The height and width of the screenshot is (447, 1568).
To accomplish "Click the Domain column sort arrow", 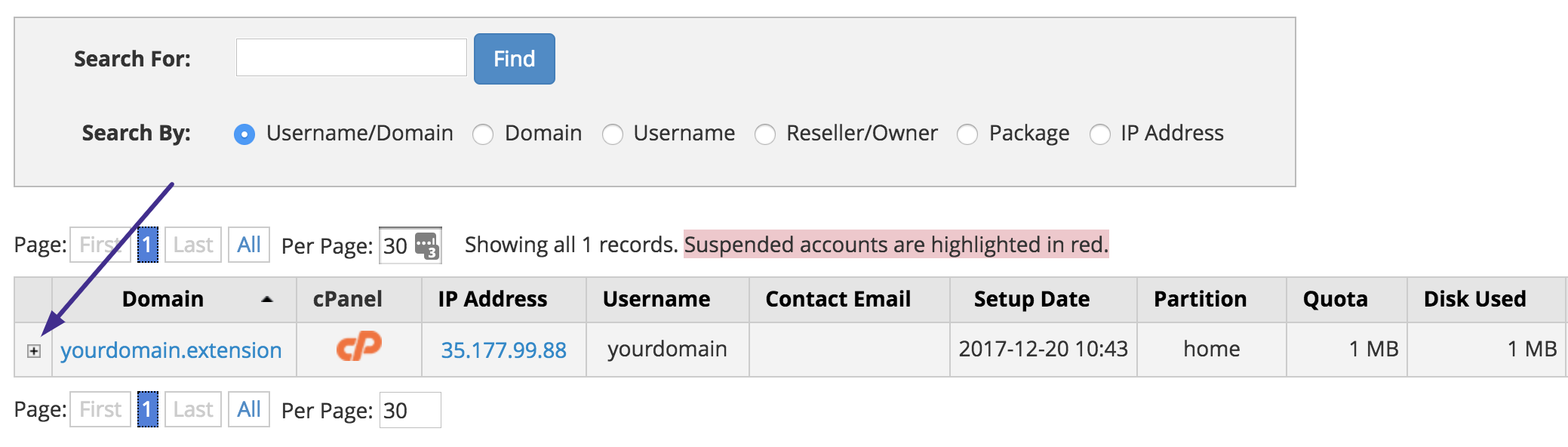I will point(266,300).
